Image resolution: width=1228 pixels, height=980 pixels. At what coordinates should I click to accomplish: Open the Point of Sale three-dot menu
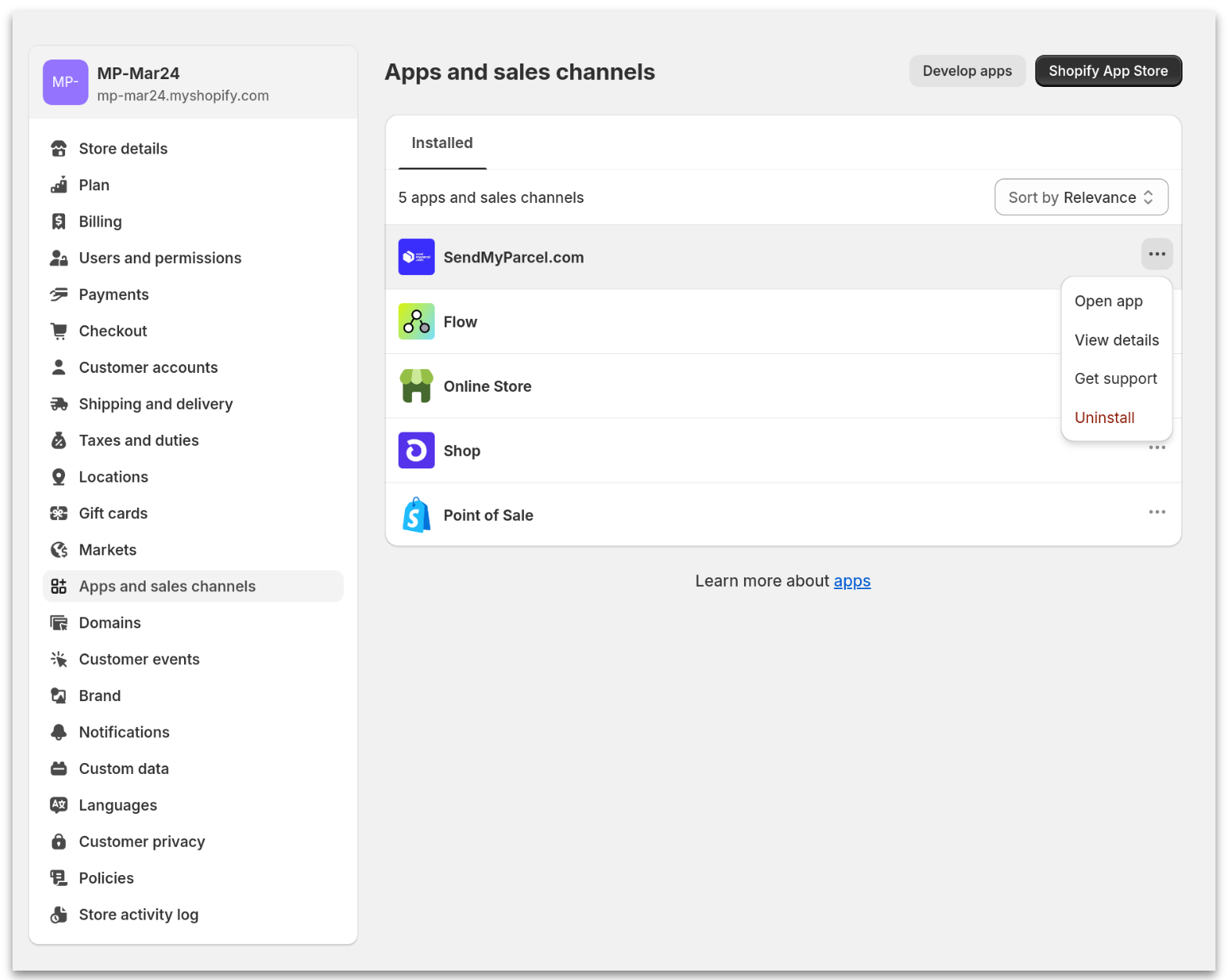[x=1157, y=512]
